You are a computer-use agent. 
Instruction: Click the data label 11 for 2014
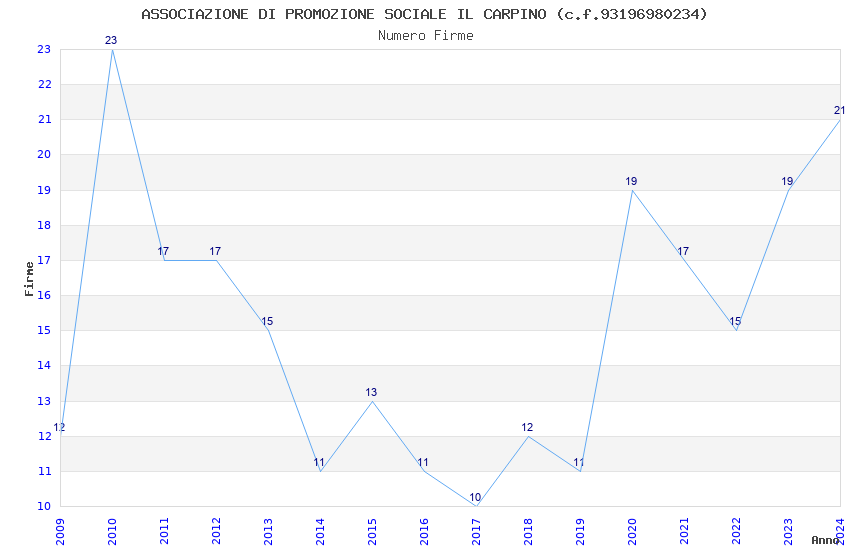point(319,463)
